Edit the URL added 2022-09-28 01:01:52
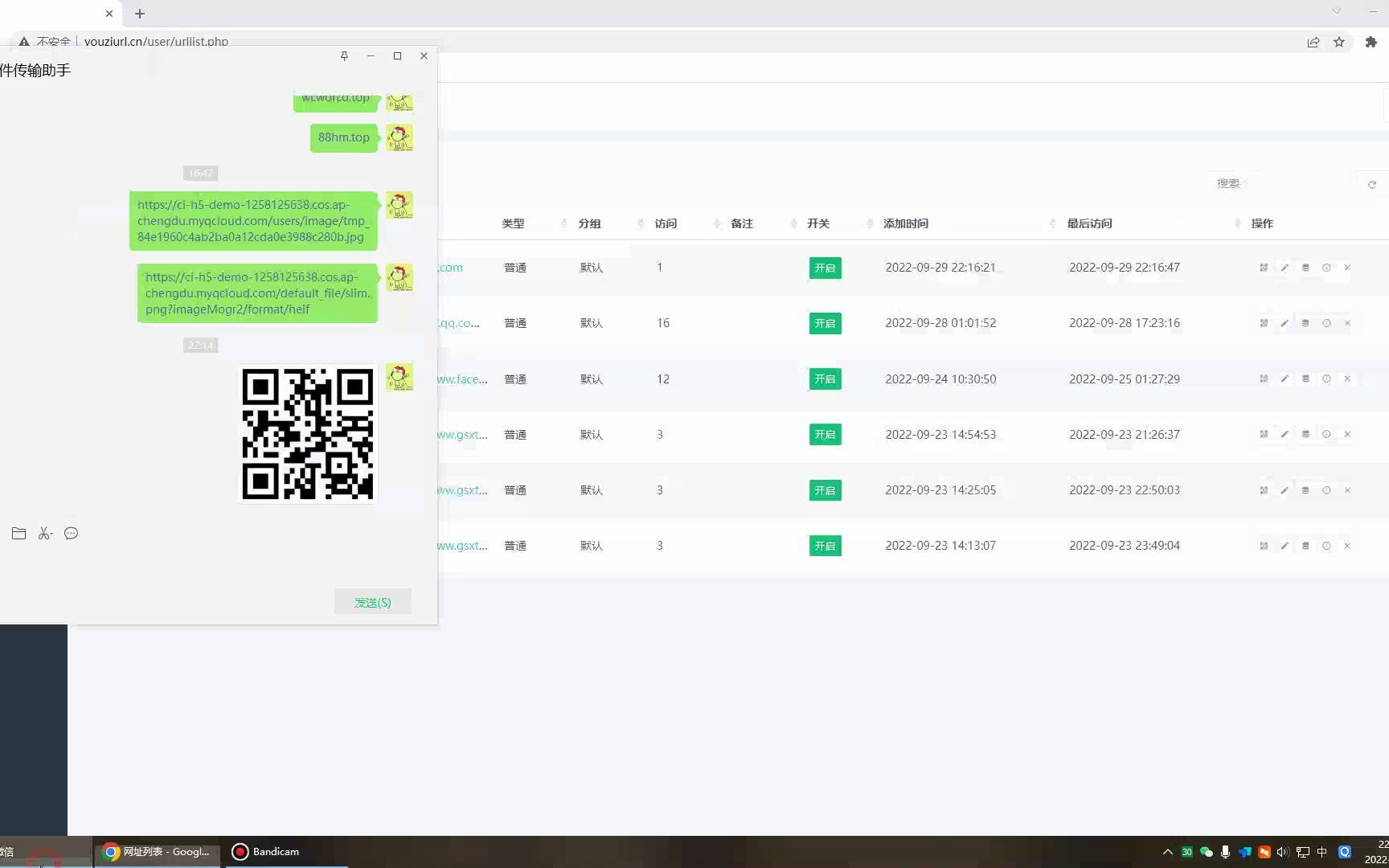This screenshot has width=1389, height=868. (x=1285, y=323)
